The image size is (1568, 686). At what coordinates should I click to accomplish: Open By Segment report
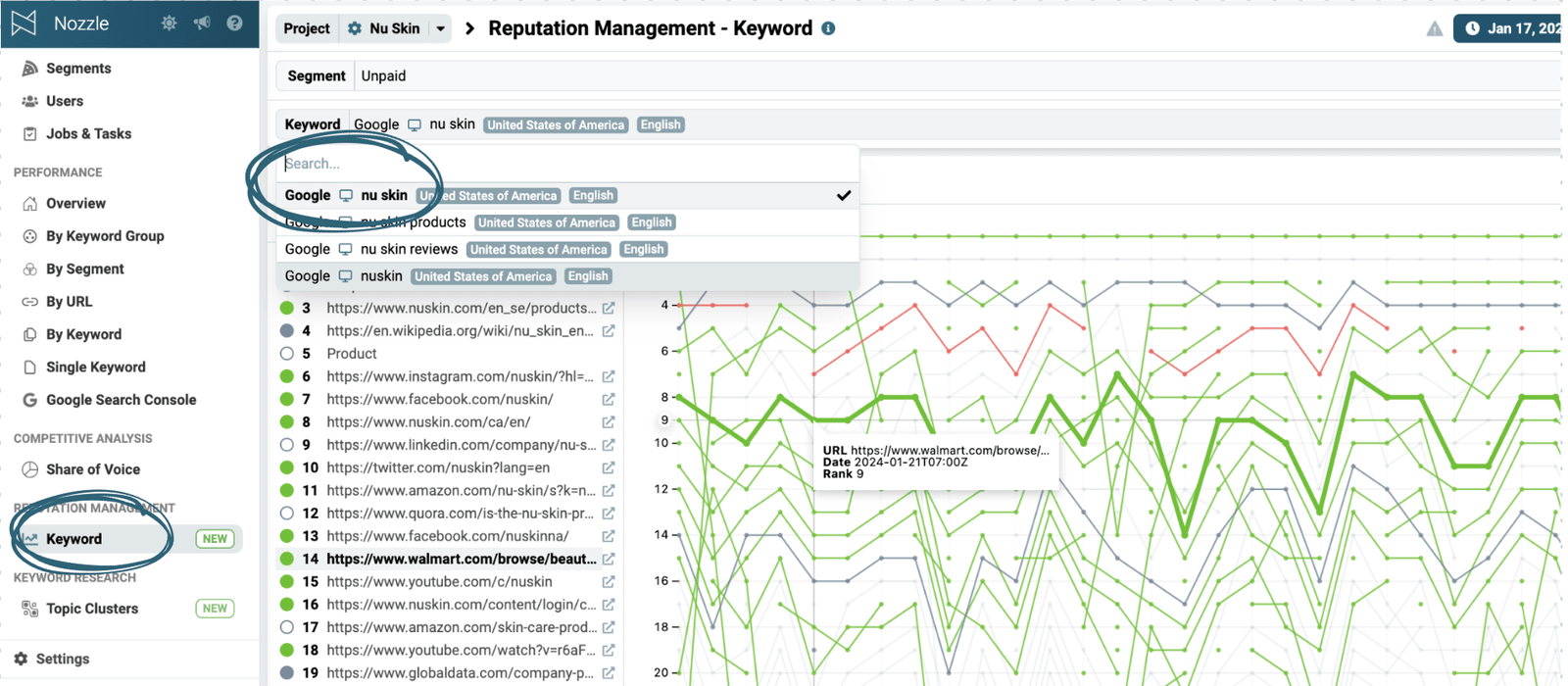pos(84,269)
